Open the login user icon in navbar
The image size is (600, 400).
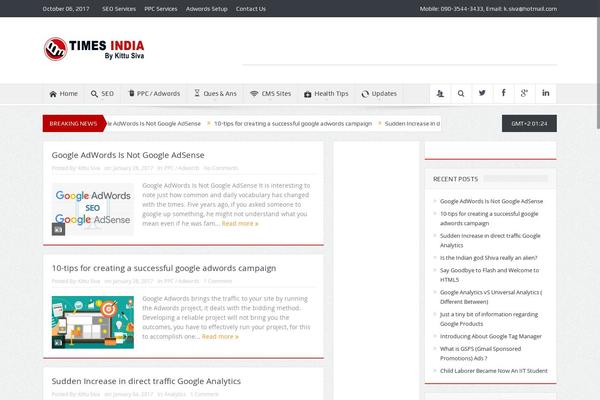click(440, 93)
